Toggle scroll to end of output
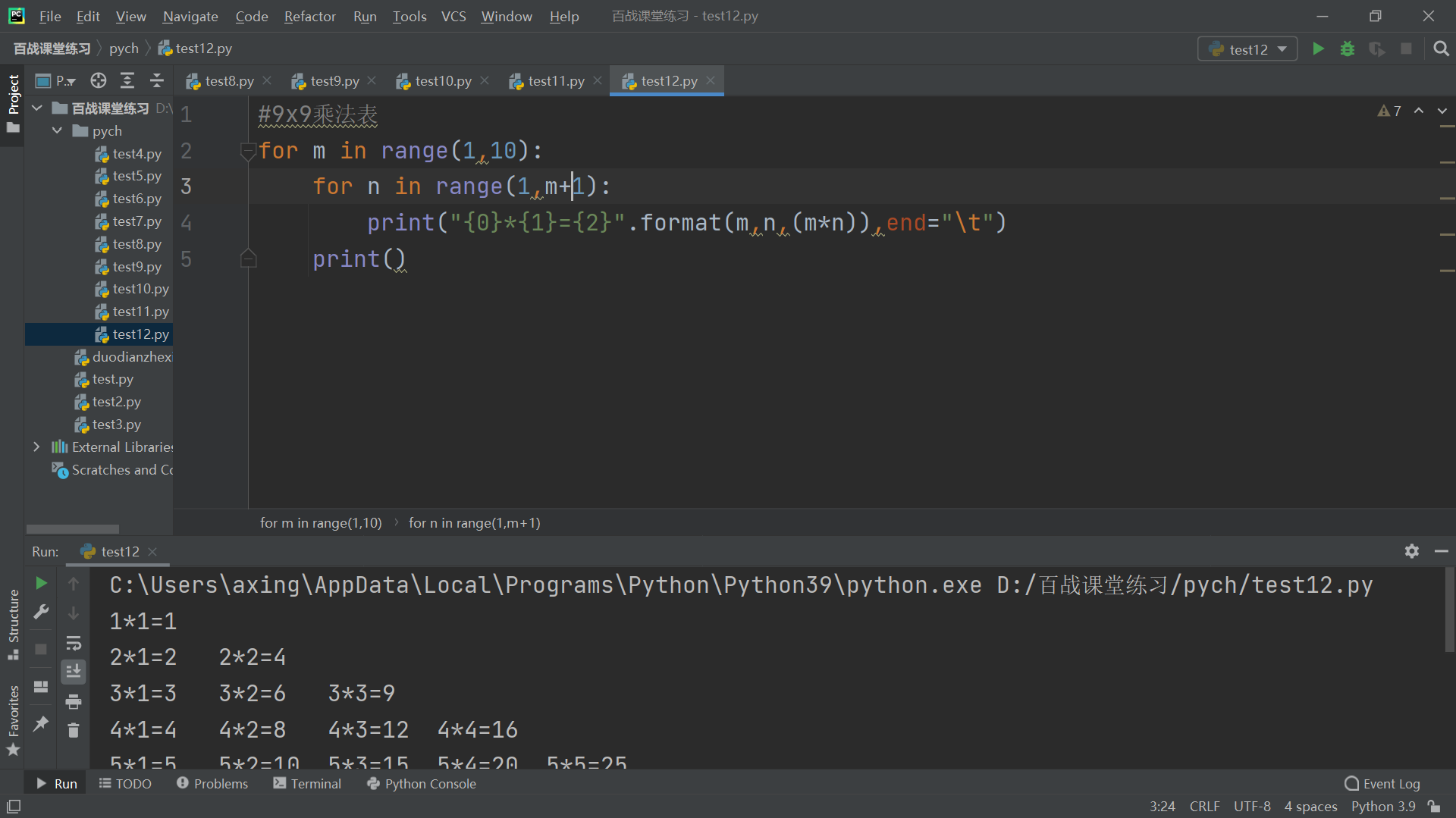 (x=74, y=672)
